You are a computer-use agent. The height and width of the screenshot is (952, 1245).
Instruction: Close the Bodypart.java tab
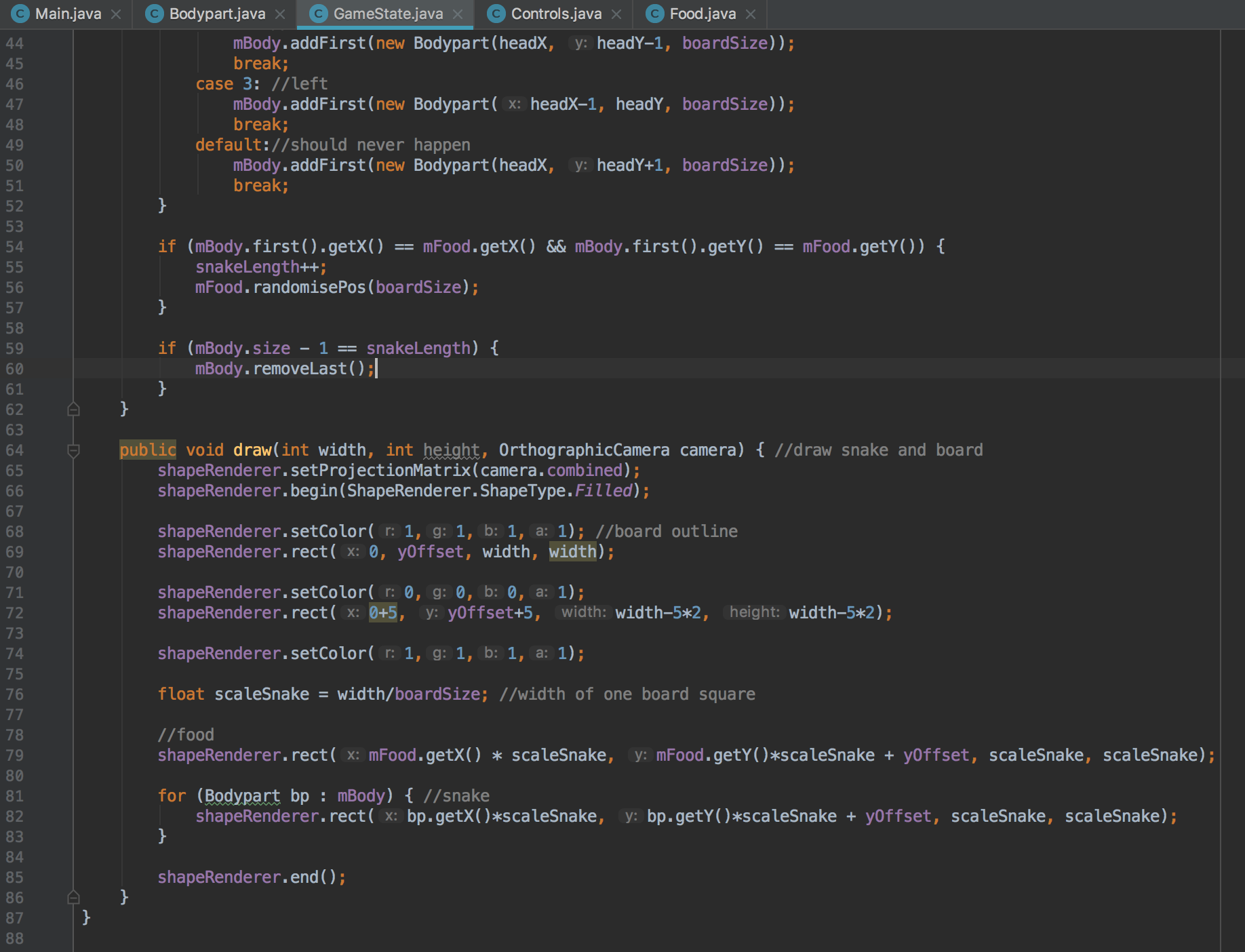[x=280, y=14]
